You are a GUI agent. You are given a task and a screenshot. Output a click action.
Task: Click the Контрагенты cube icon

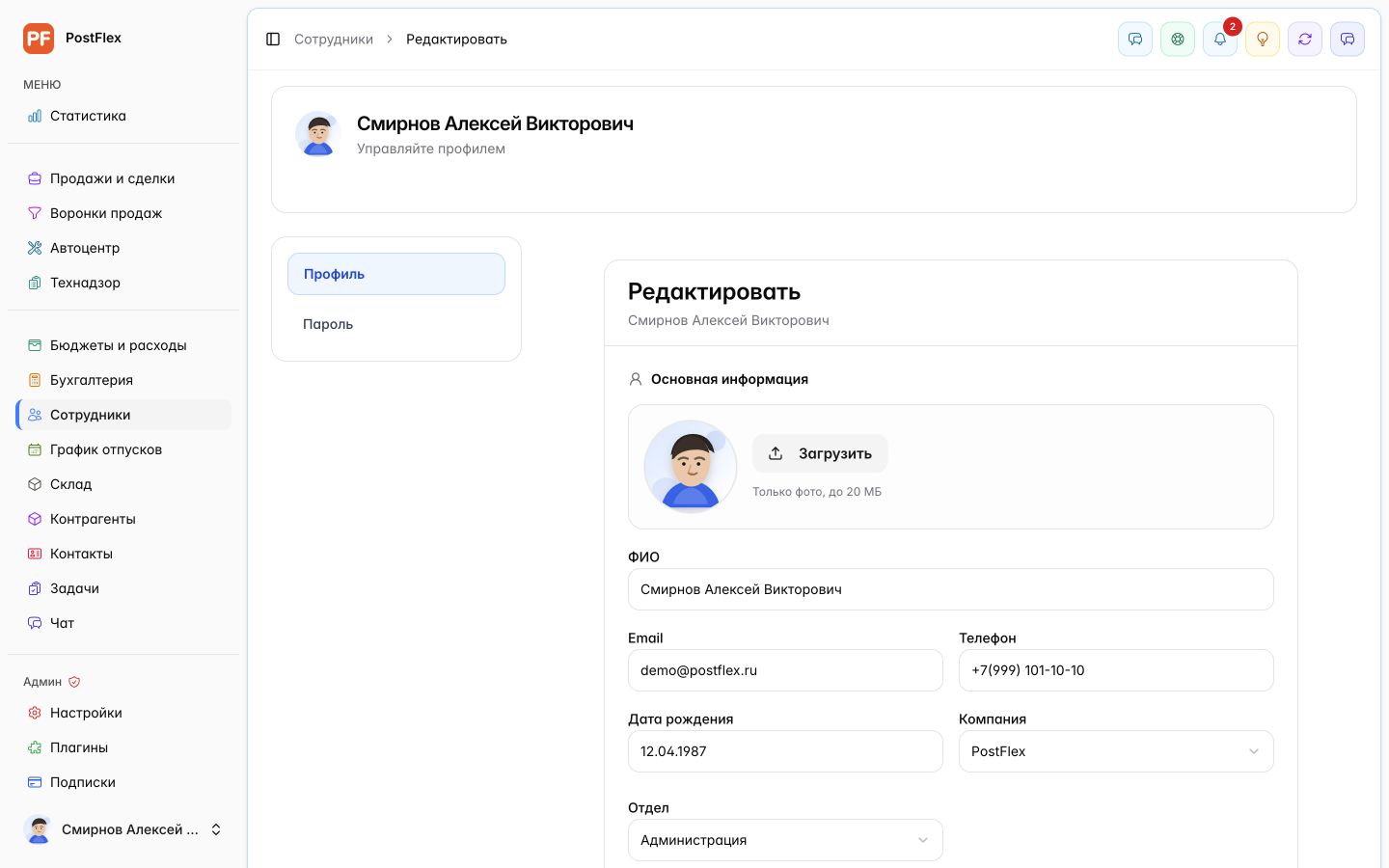35,519
